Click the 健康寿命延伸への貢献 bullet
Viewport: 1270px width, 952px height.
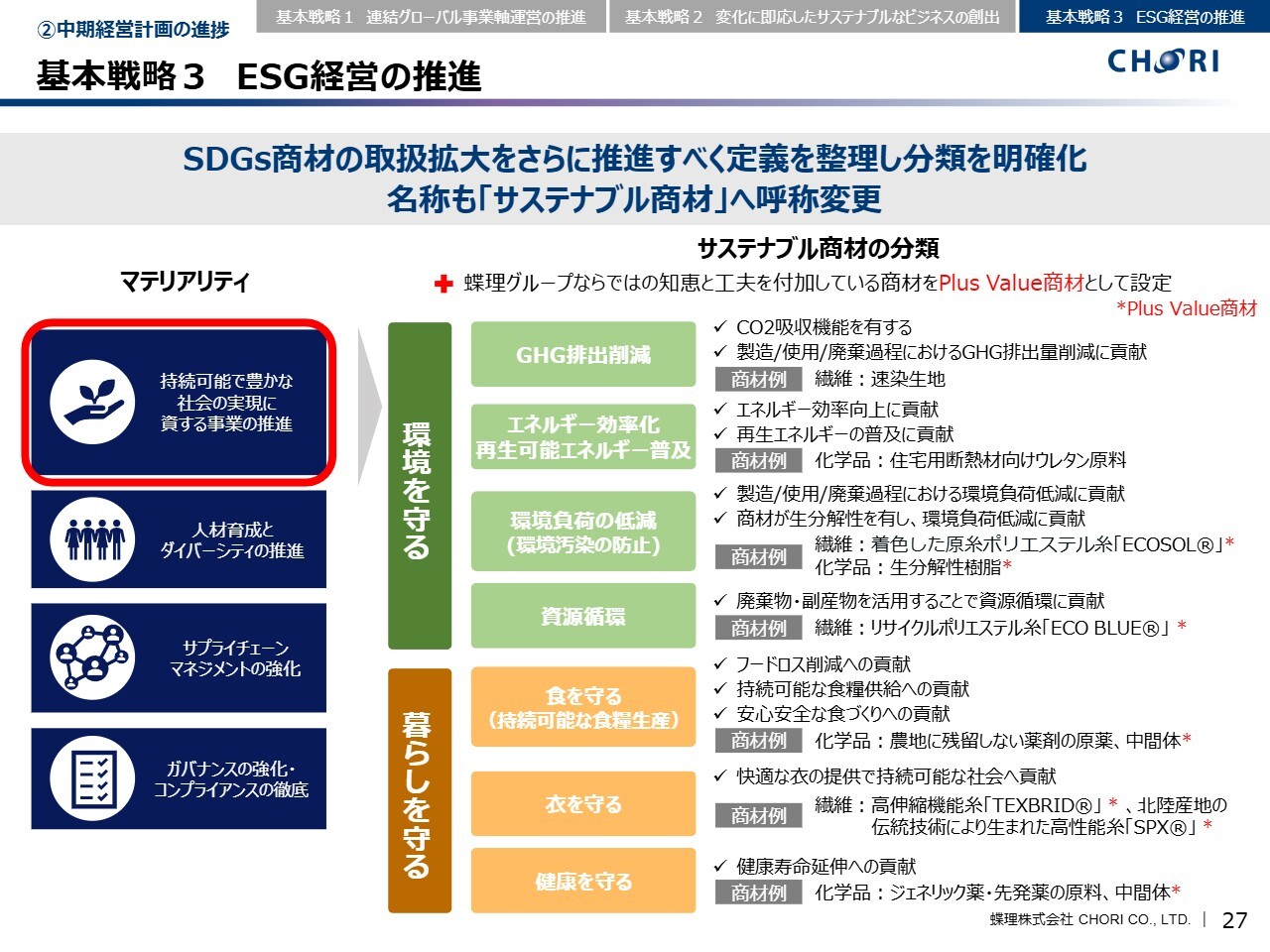pyautogui.click(x=816, y=867)
